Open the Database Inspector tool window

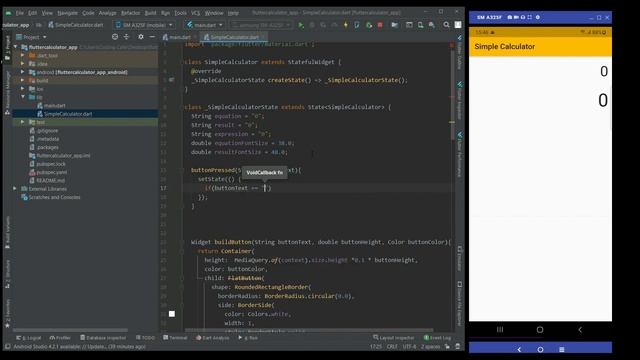click(x=103, y=338)
